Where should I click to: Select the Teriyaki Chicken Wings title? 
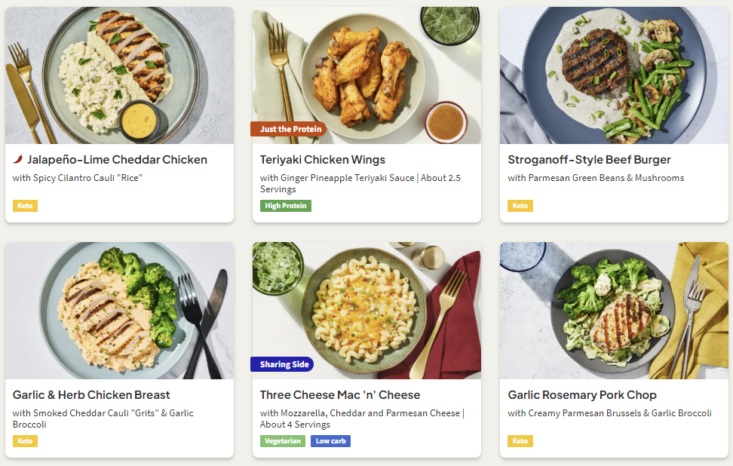(x=322, y=159)
